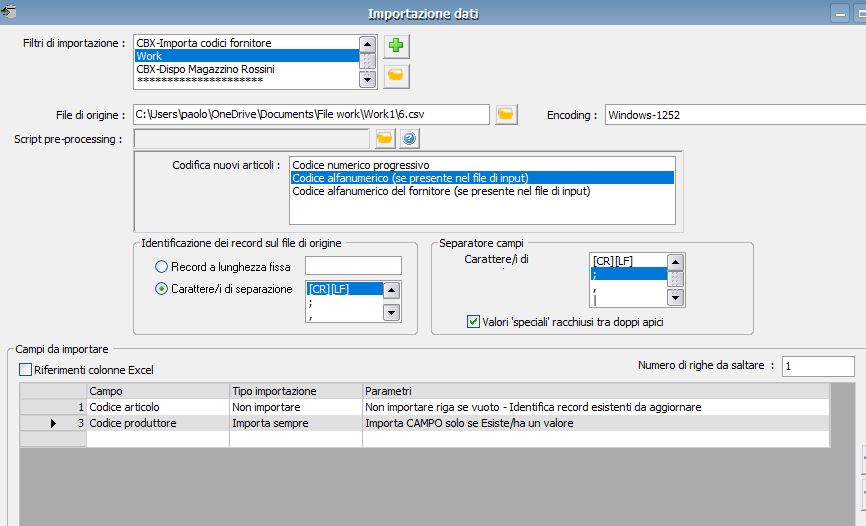Click 'Numero di righe da saltare' field

coord(819,366)
